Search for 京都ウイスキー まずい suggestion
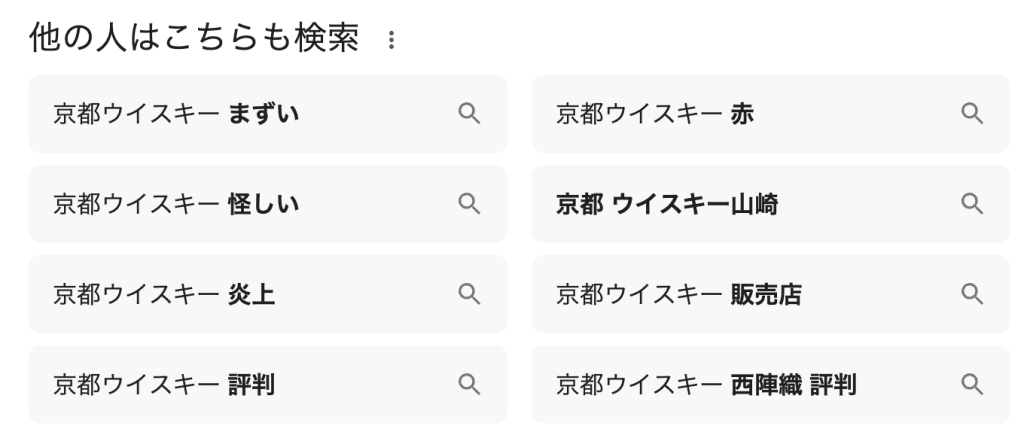Viewport: 1024px width, 435px height. pyautogui.click(x=176, y=114)
